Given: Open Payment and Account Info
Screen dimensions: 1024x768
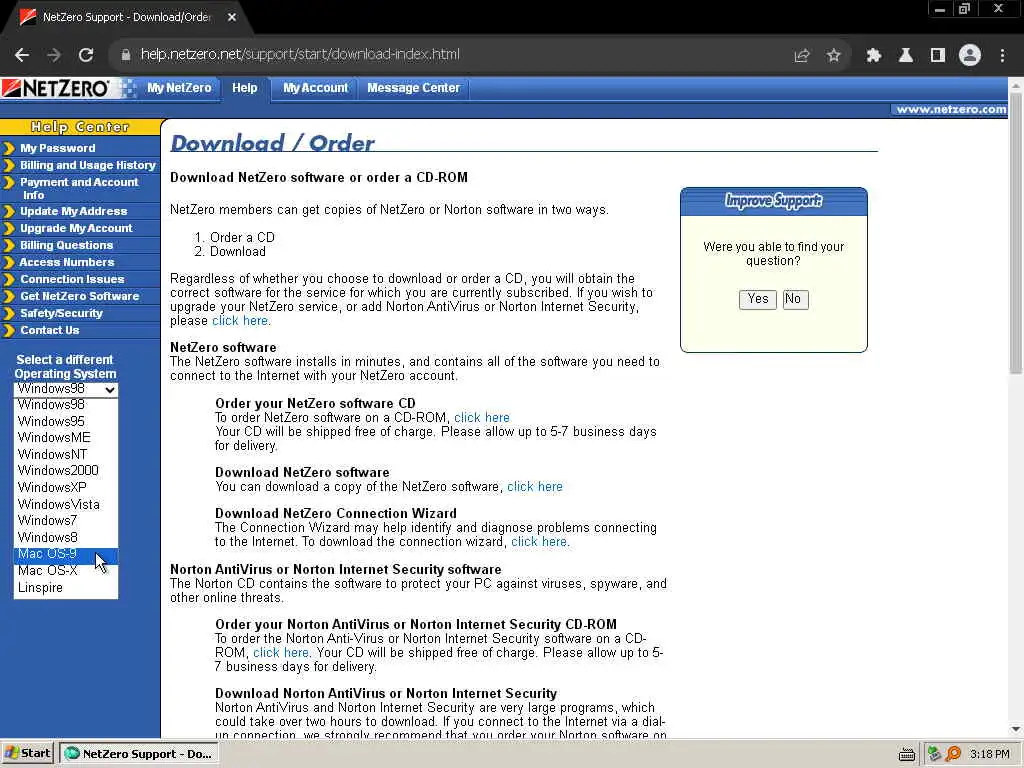Looking at the screenshot, I should (79, 188).
